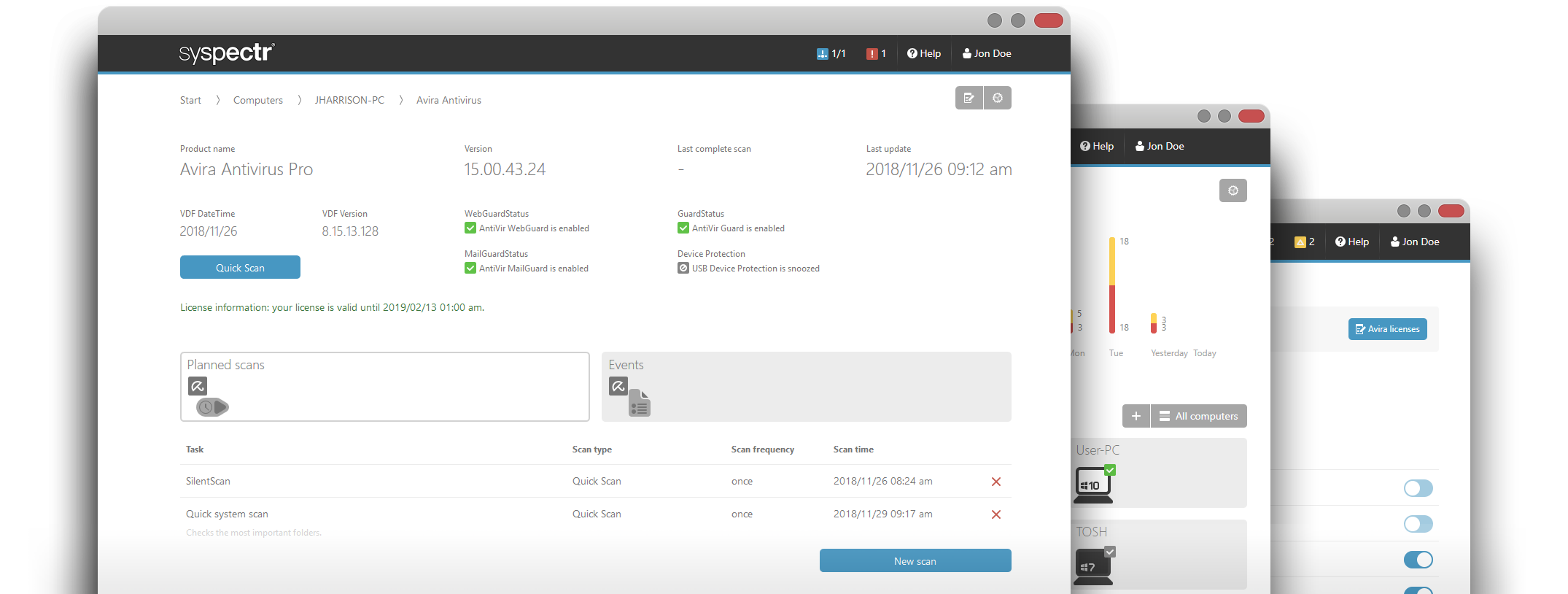Select the SilentScan task name
Screen dimensions: 1568x594
point(208,481)
